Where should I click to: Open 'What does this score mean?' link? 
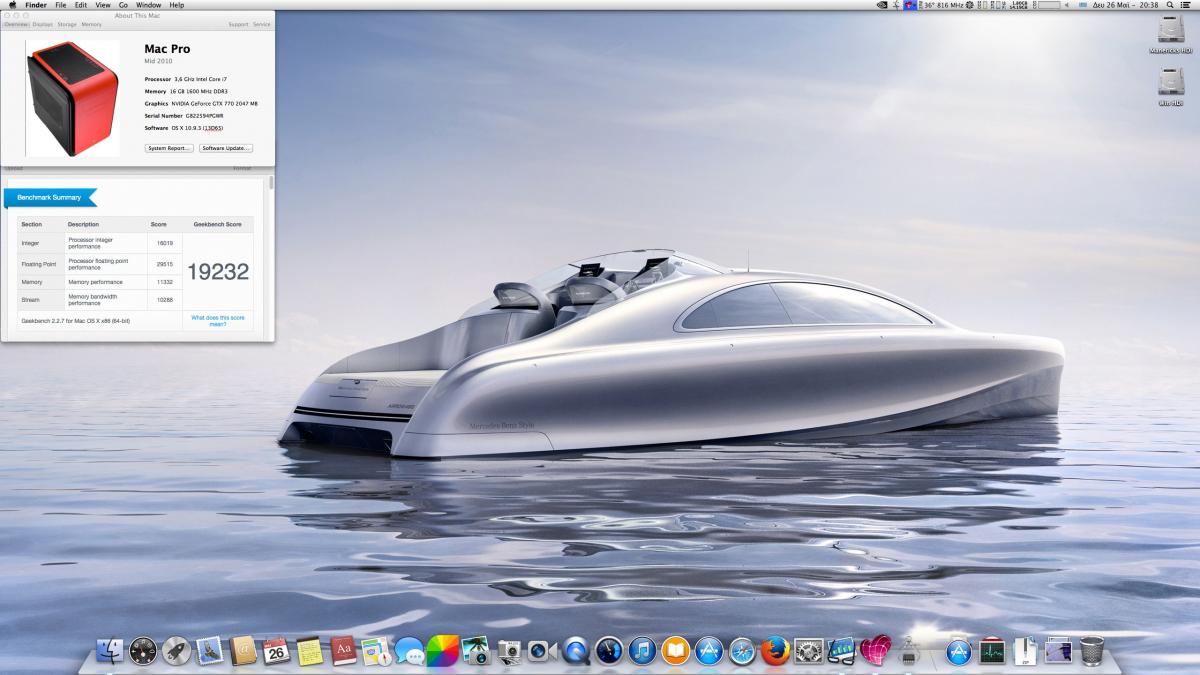(x=218, y=320)
